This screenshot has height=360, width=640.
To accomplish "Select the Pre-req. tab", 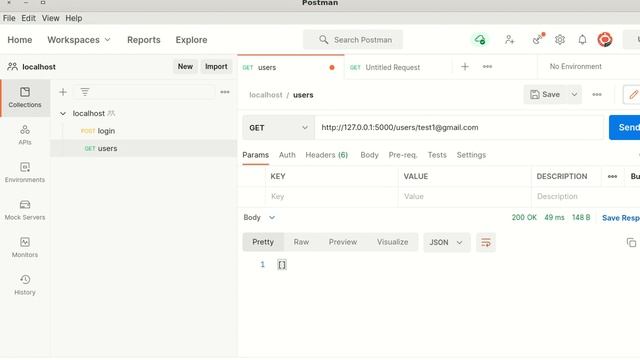I will pos(403,155).
